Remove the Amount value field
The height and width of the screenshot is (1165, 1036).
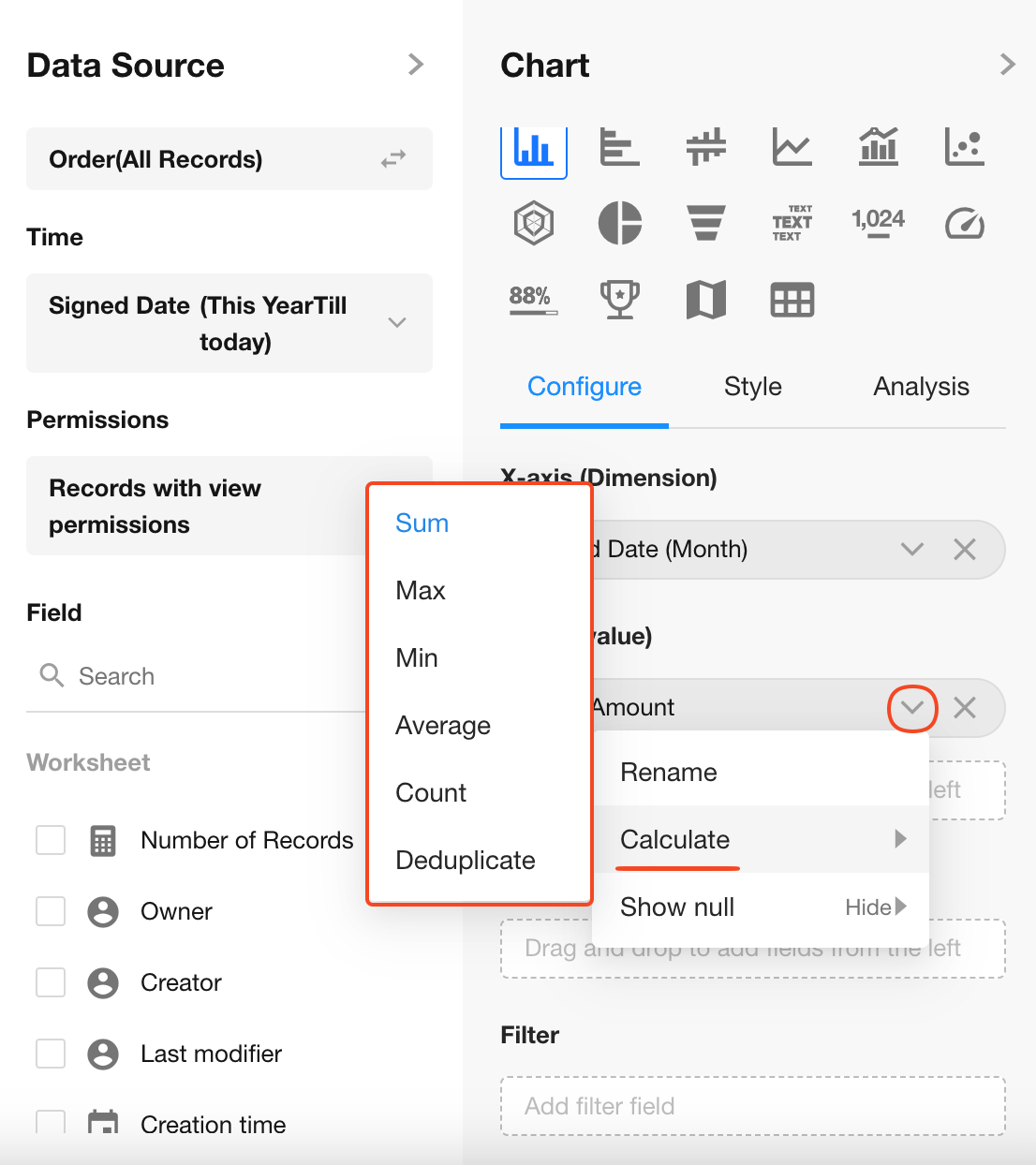click(x=964, y=708)
